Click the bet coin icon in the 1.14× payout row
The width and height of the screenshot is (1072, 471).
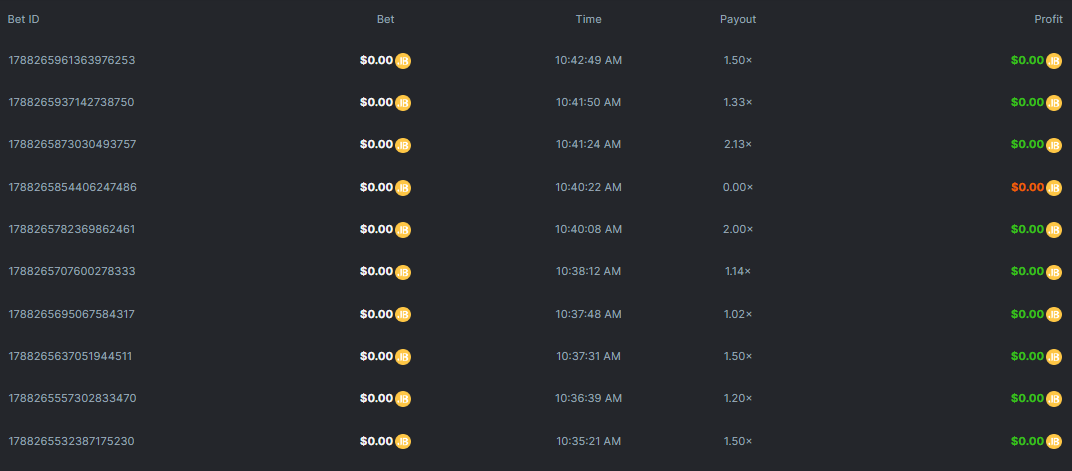point(403,272)
